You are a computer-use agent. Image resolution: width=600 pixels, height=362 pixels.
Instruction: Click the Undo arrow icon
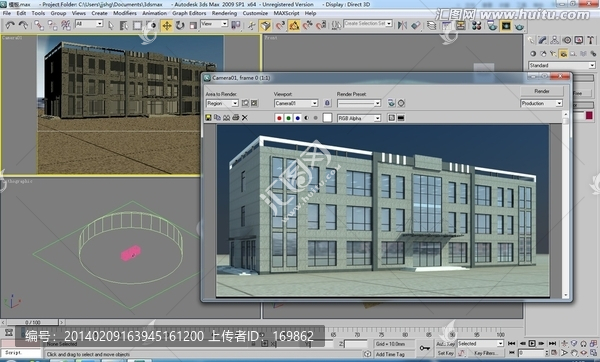coord(10,25)
